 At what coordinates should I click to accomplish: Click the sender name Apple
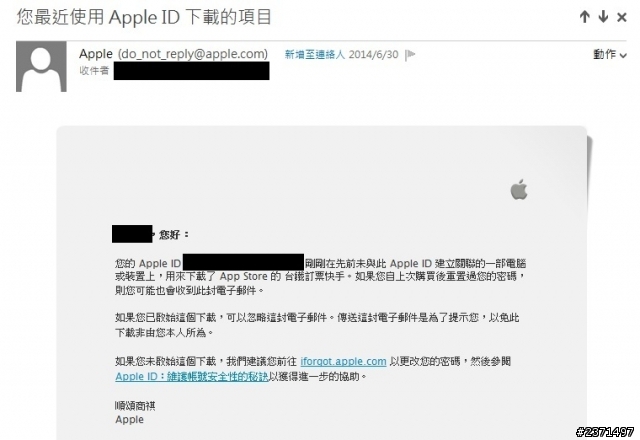click(96, 54)
